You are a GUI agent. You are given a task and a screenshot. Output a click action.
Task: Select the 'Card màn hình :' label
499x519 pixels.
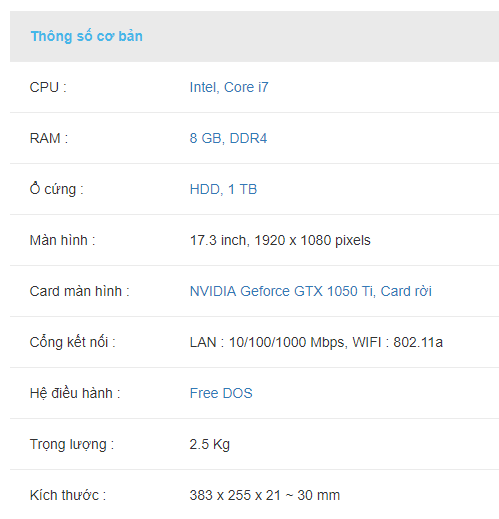[x=79, y=291]
